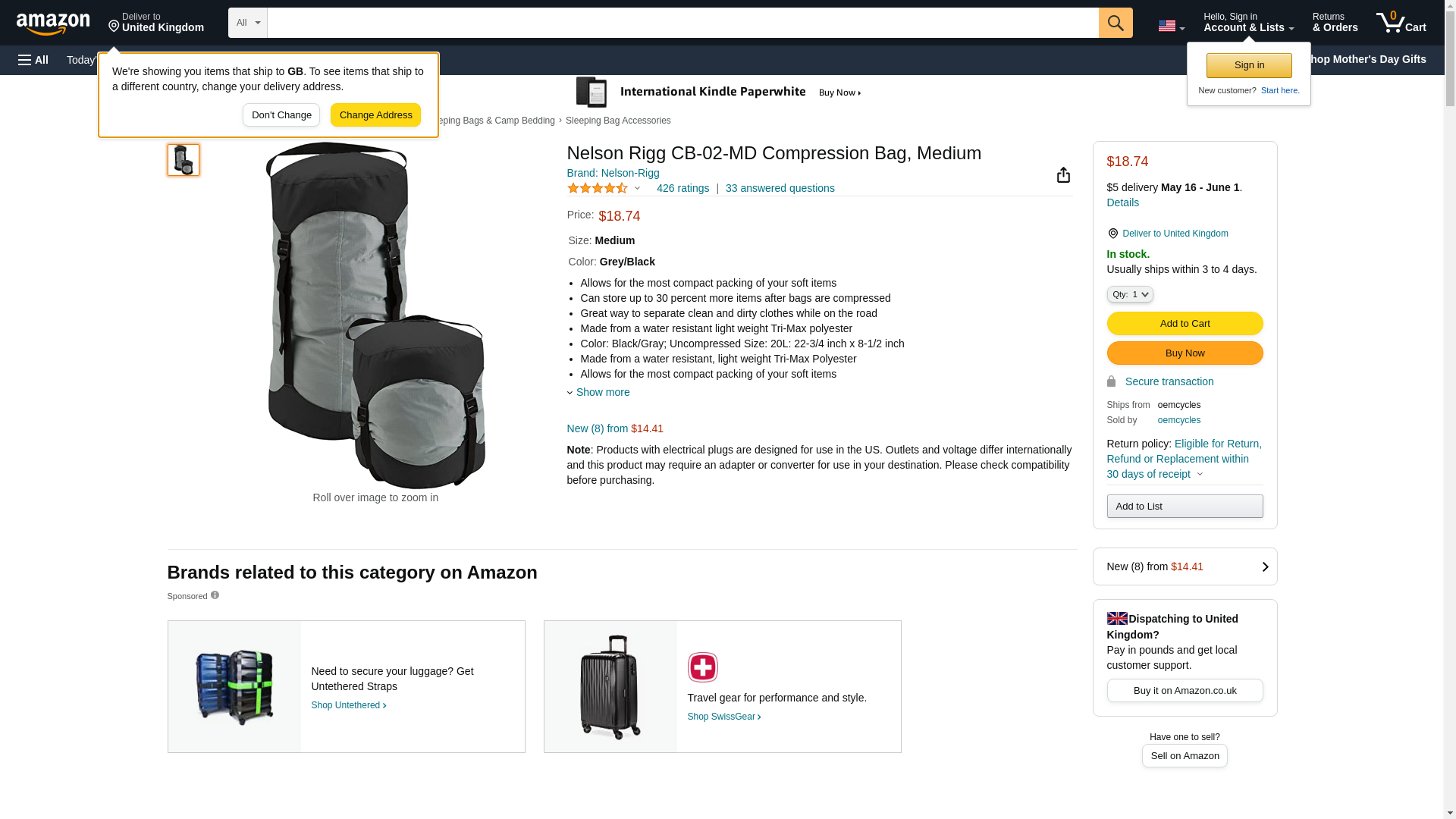The width and height of the screenshot is (1456, 819).
Task: Open Account & Lists menu
Action: (1248, 23)
